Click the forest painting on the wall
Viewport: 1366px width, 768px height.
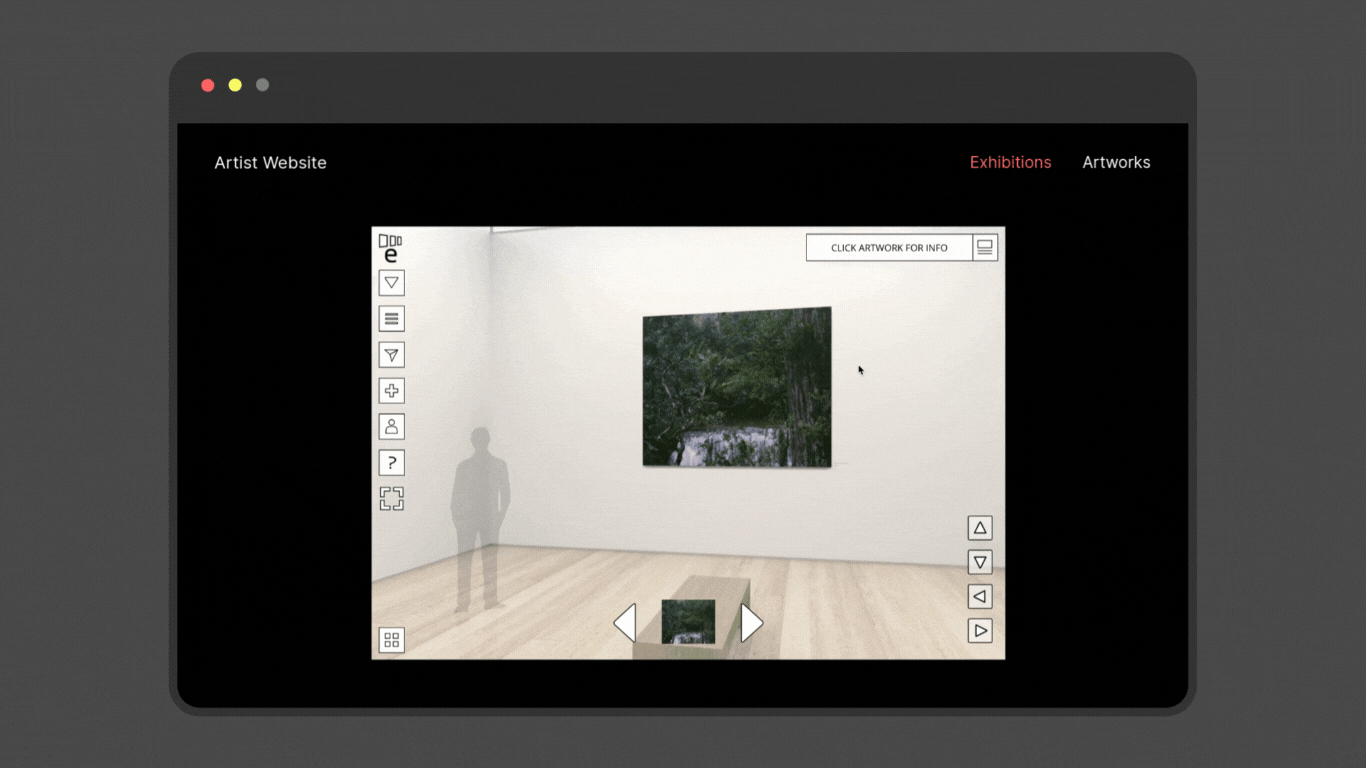tap(737, 387)
